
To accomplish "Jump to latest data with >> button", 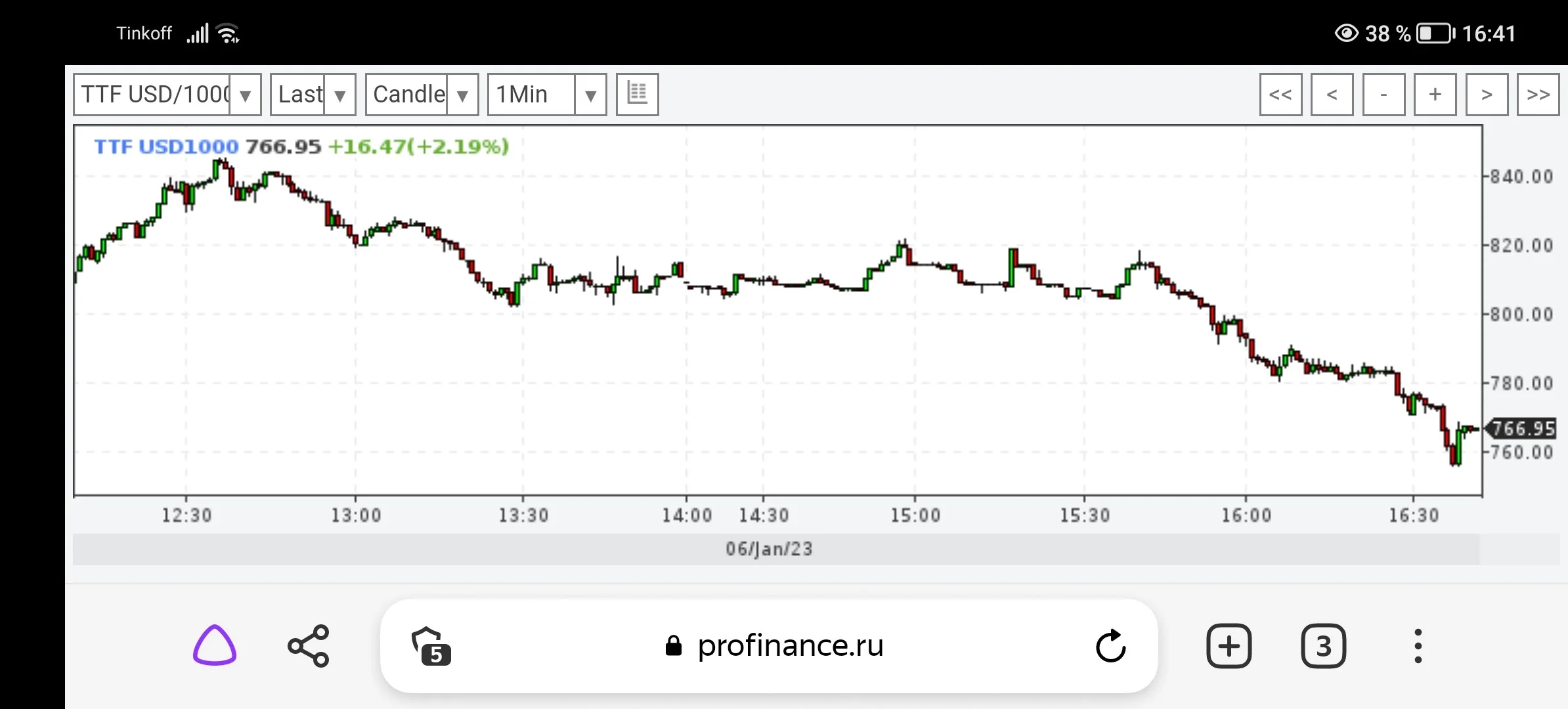I will click(1538, 95).
